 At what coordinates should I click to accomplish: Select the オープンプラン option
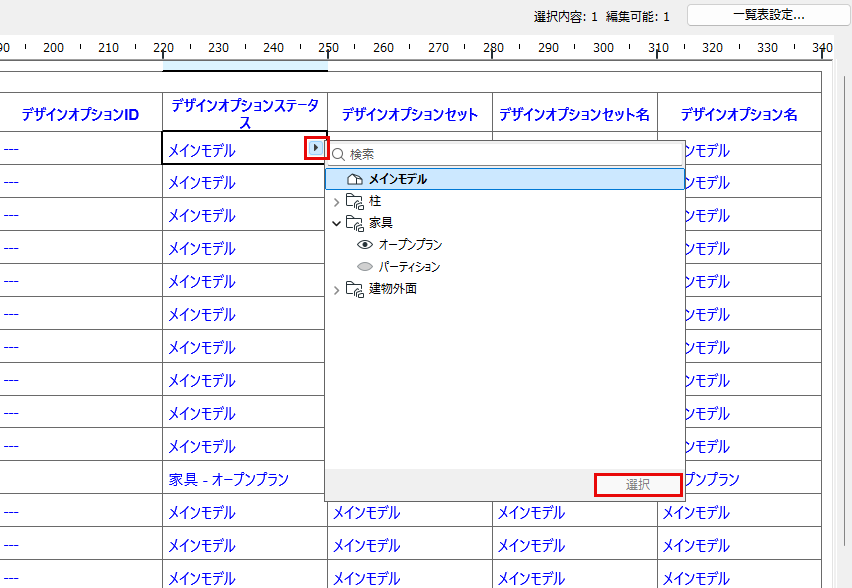click(x=410, y=245)
